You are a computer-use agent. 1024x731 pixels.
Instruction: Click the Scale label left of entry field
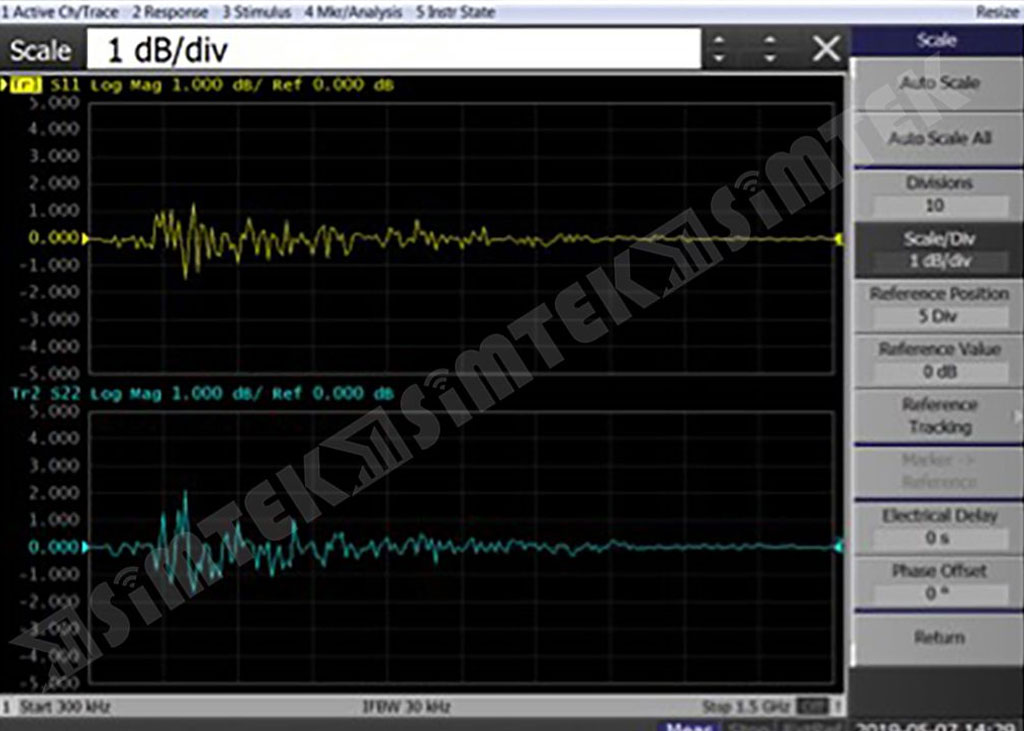tap(40, 50)
